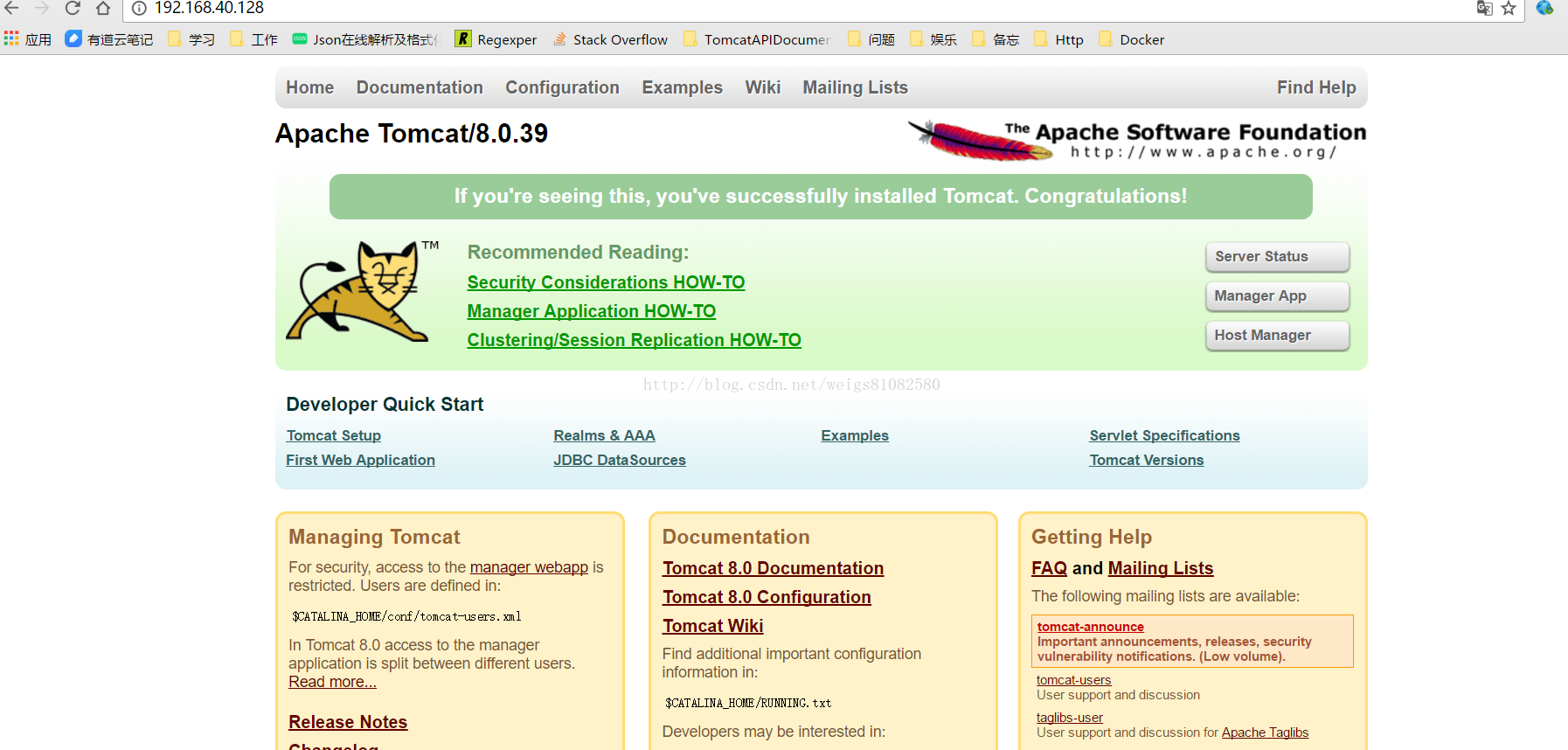1568x750 pixels.
Task: Open Manager Application HOW-TO link
Action: coord(592,311)
